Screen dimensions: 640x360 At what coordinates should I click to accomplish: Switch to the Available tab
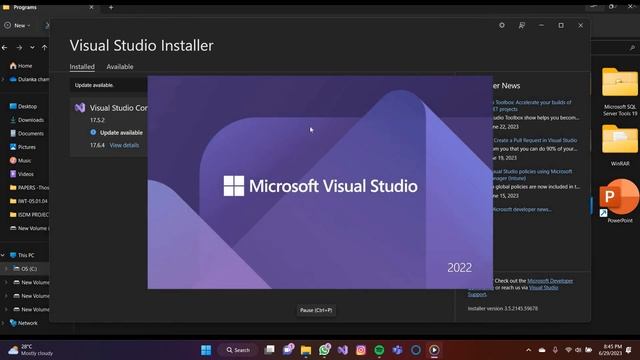(x=120, y=67)
